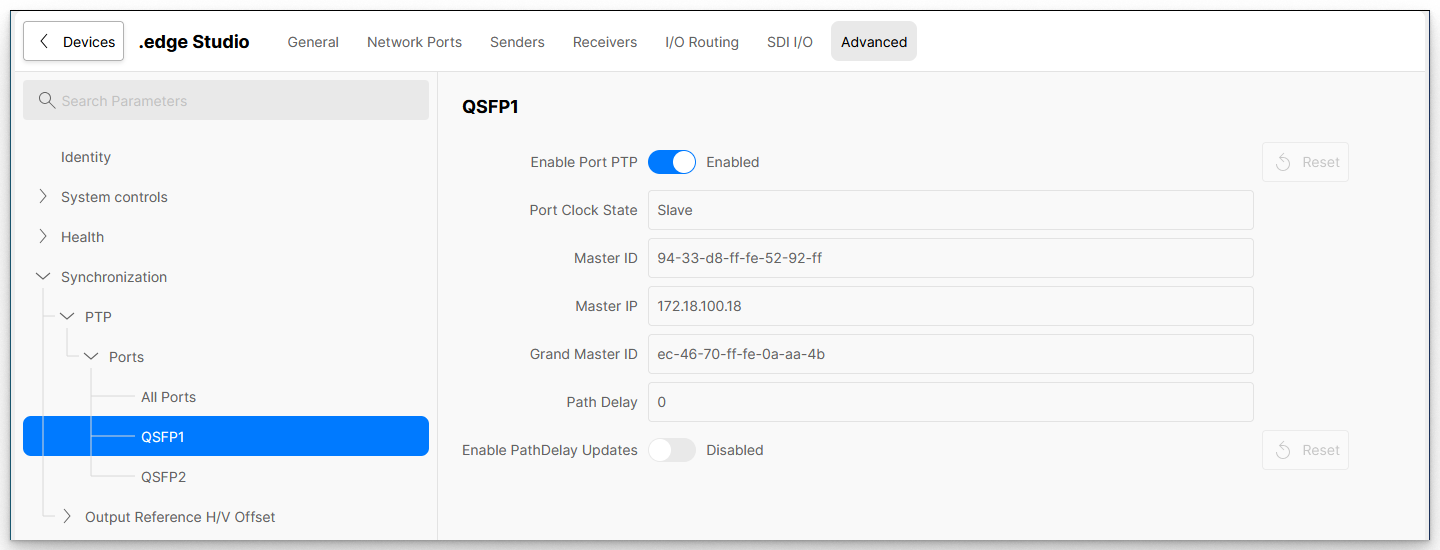Expand the Health section chevron

(43, 237)
